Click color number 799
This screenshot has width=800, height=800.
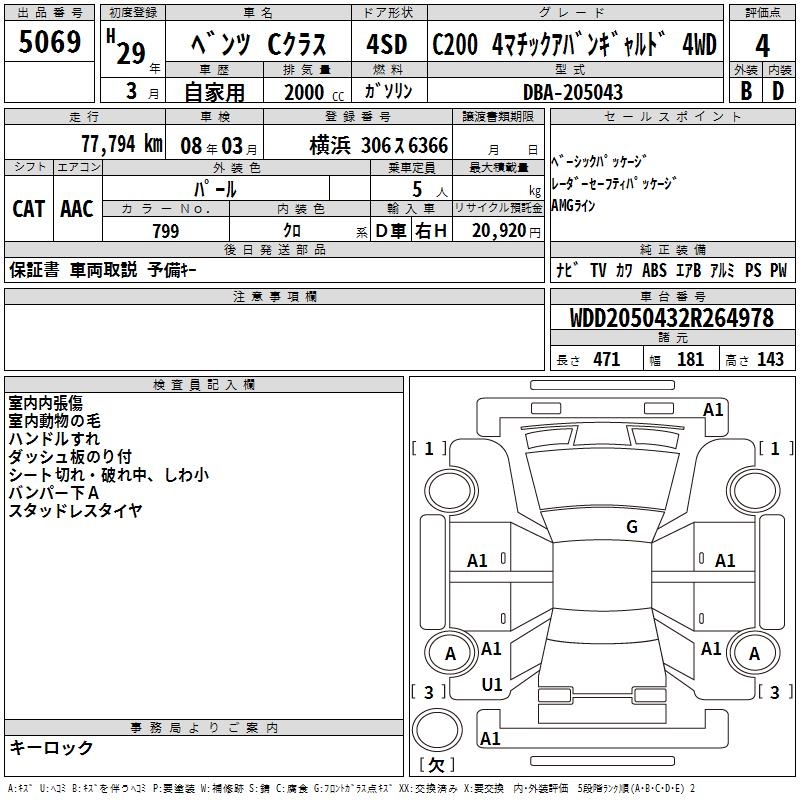(166, 231)
